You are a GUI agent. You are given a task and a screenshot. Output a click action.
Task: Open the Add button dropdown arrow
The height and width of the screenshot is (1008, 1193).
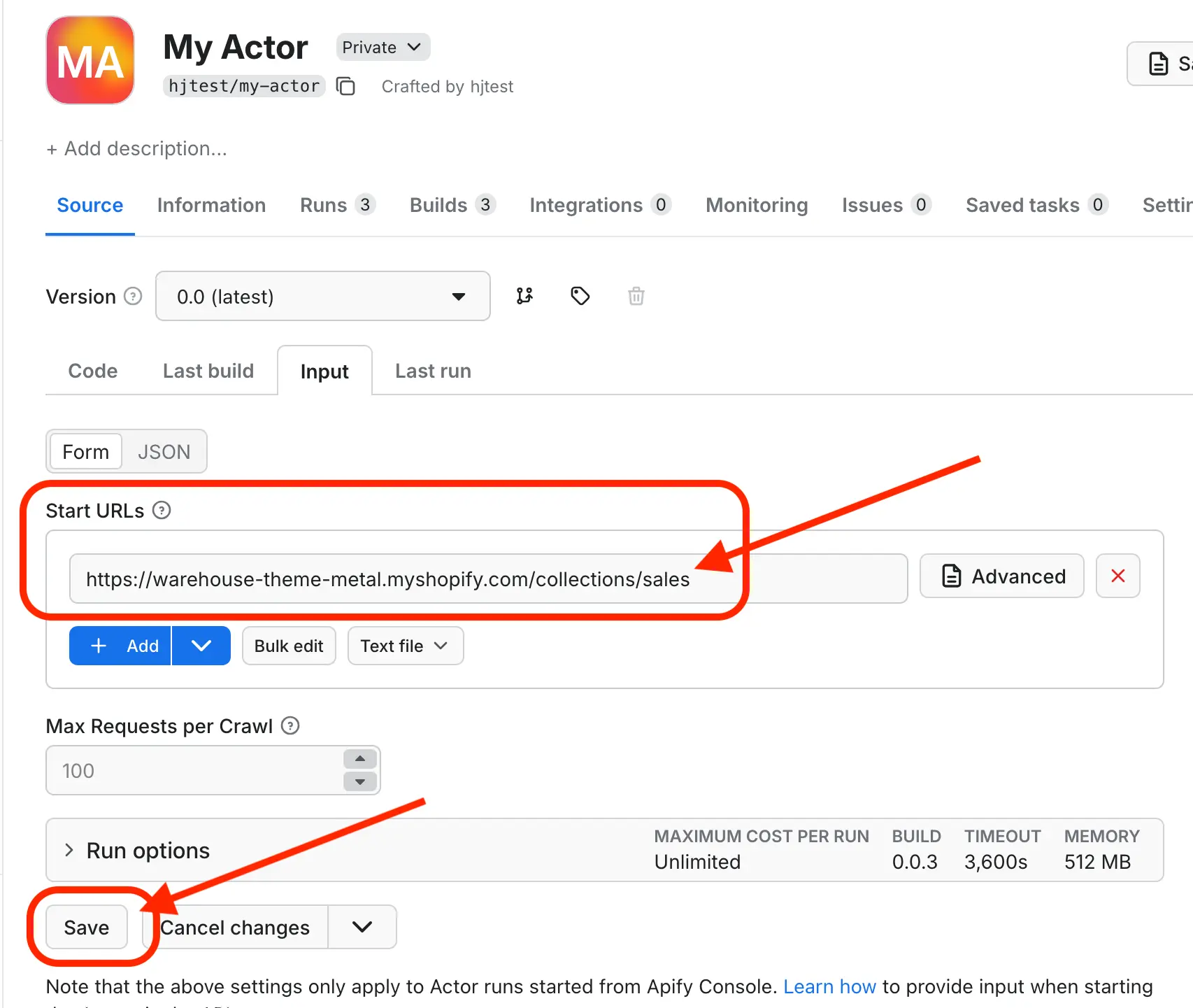click(201, 646)
